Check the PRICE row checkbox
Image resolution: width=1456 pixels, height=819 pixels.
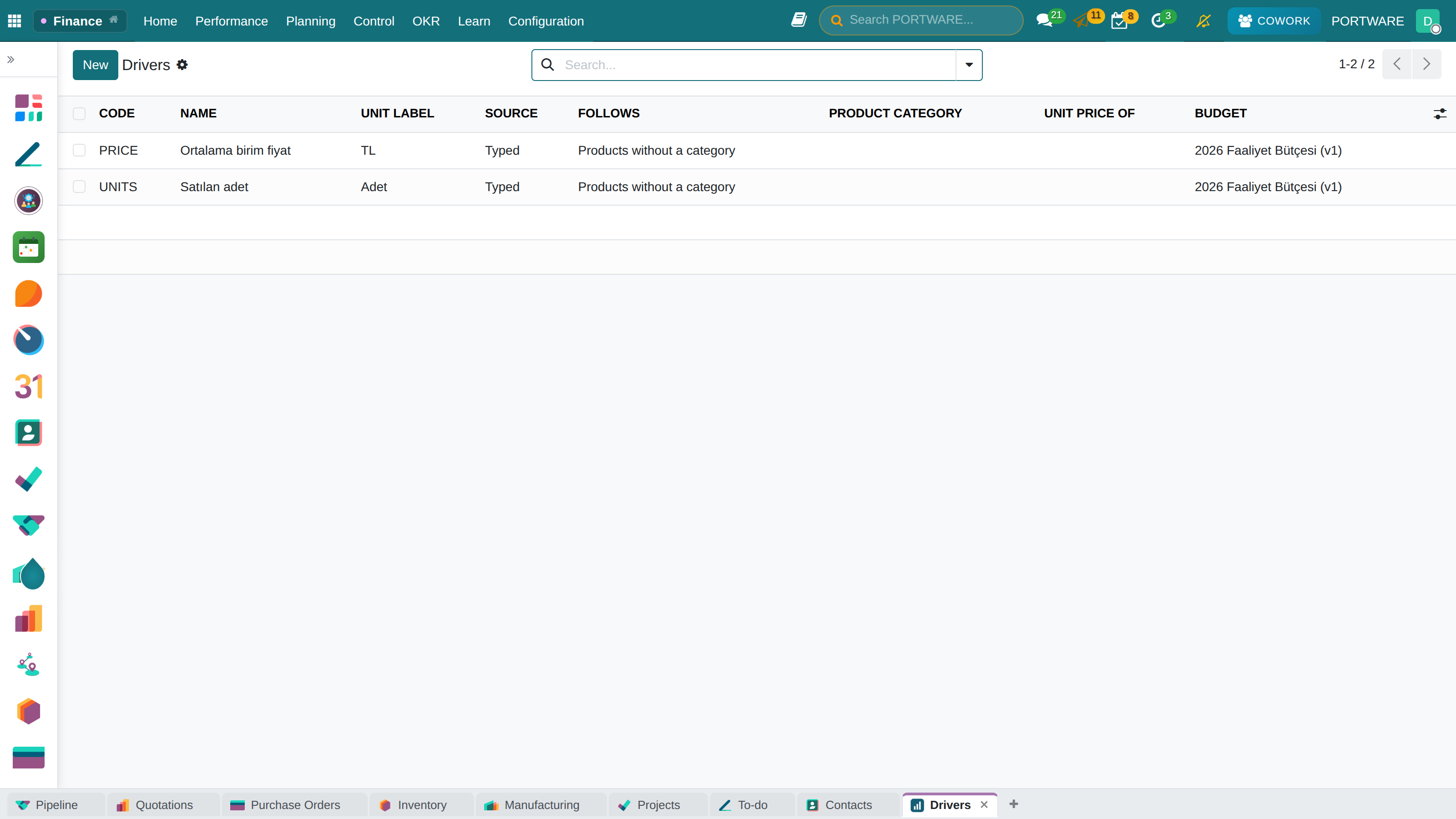pos(79,150)
